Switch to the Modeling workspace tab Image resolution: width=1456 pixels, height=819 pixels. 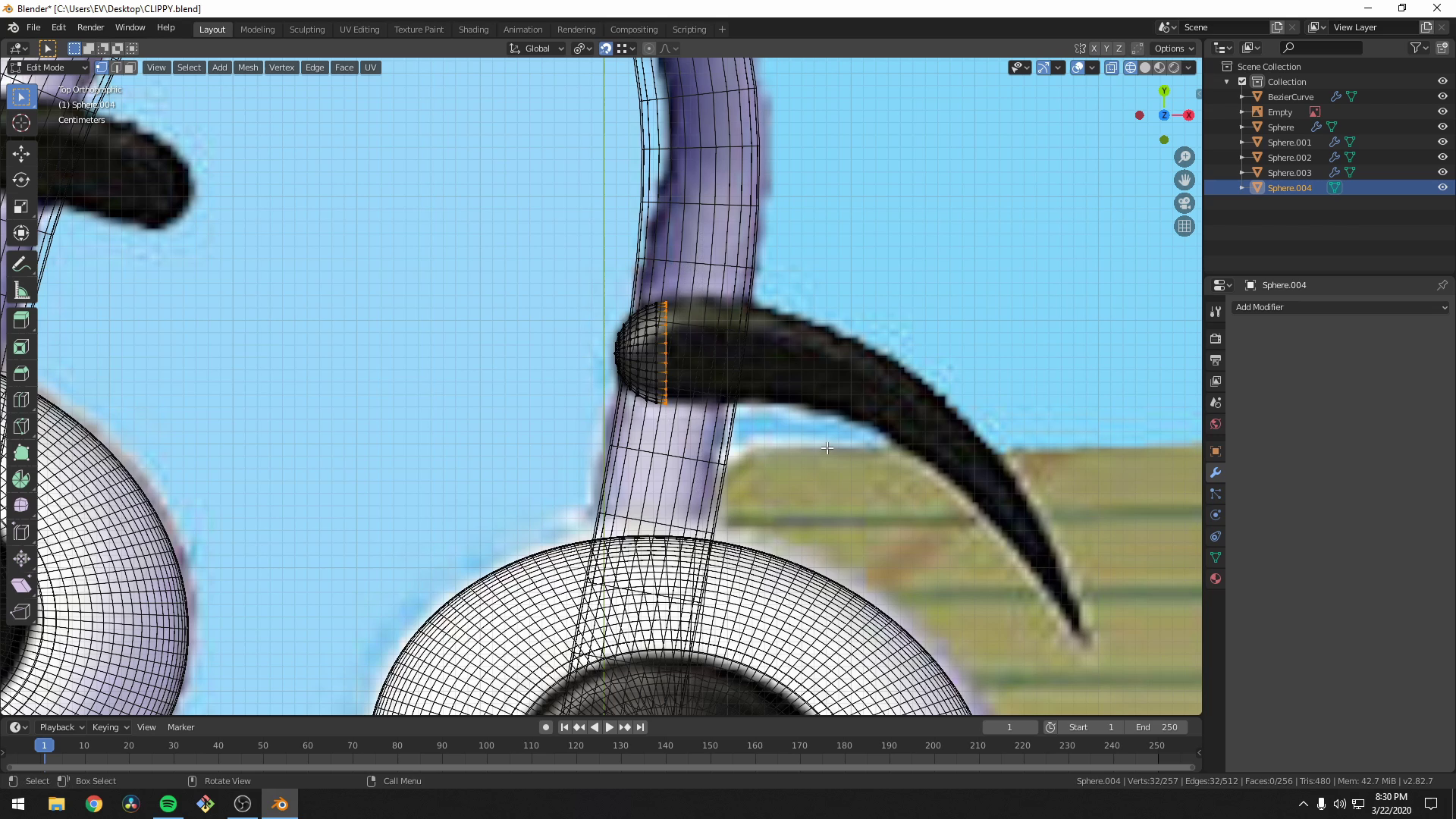pyautogui.click(x=257, y=29)
